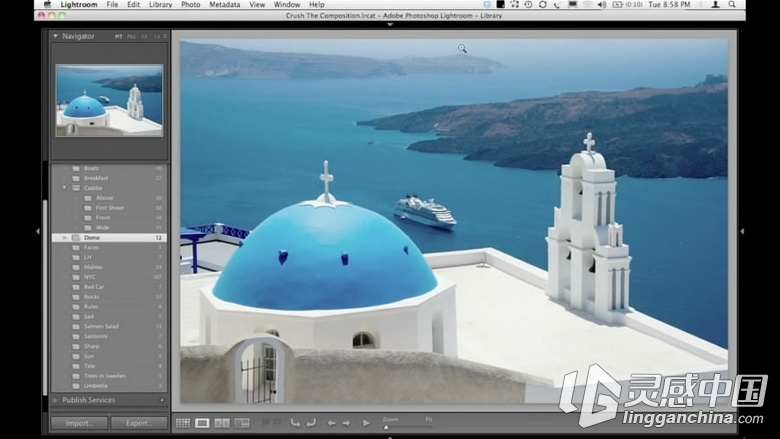The width and height of the screenshot is (780, 439).
Task: Adjust the Zoom slider handle
Action: pyautogui.click(x=386, y=427)
